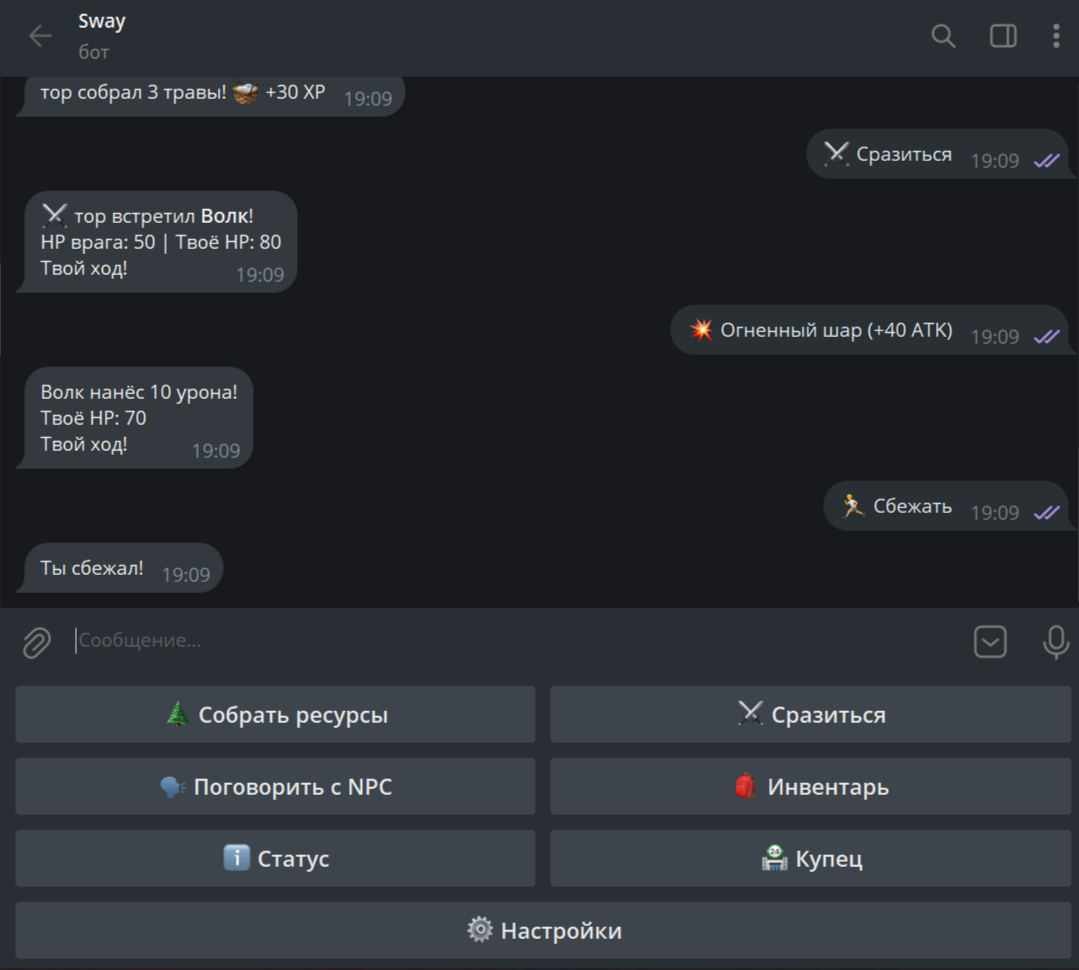Viewport: 1079px width, 970px height.
Task: Click the Ты сбежал! message bubble
Action: (122, 568)
